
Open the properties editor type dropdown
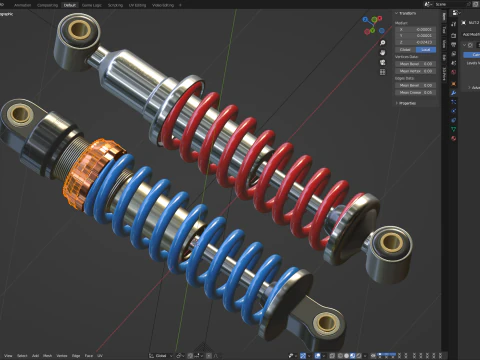[456, 13]
